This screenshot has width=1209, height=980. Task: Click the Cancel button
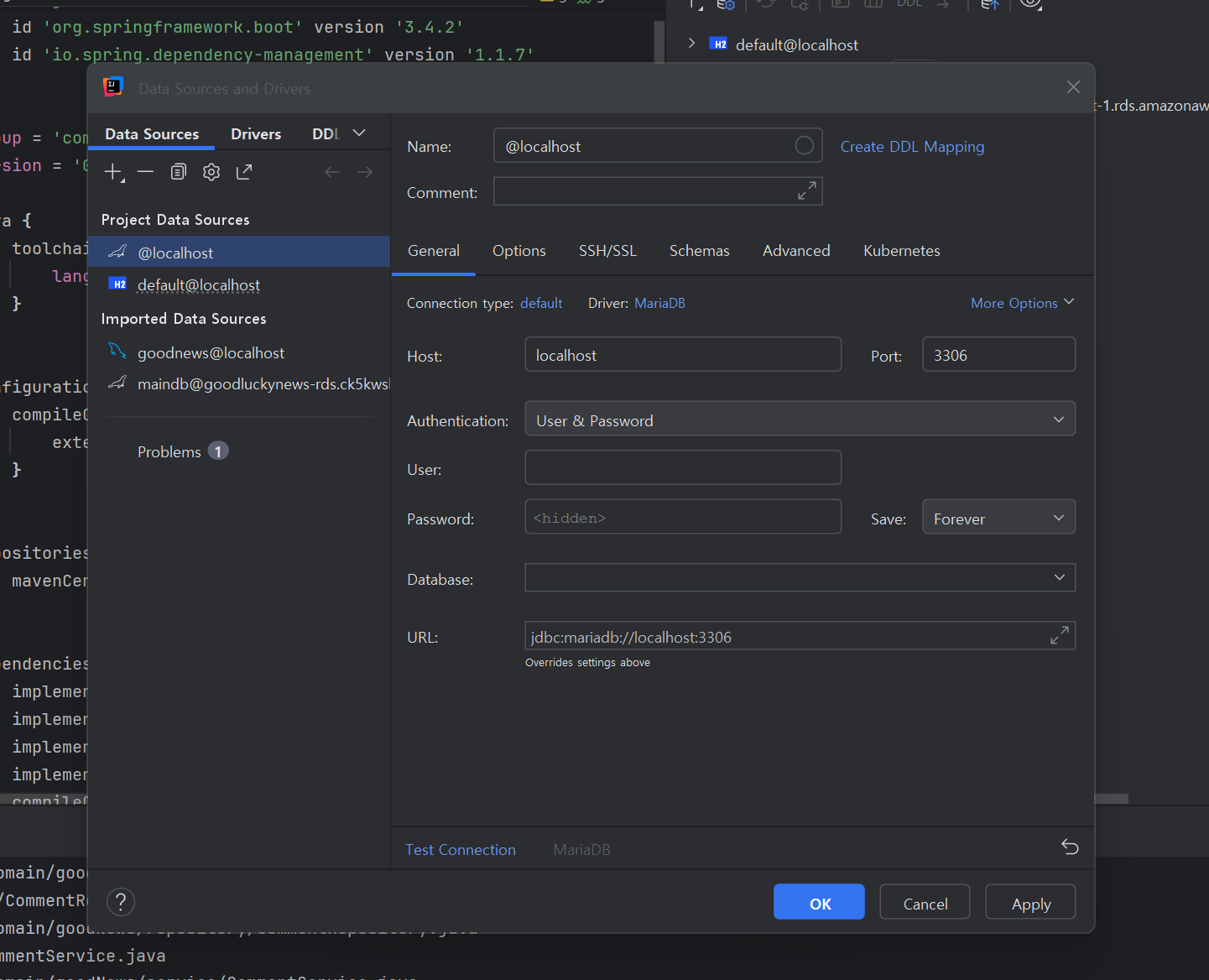point(925,902)
